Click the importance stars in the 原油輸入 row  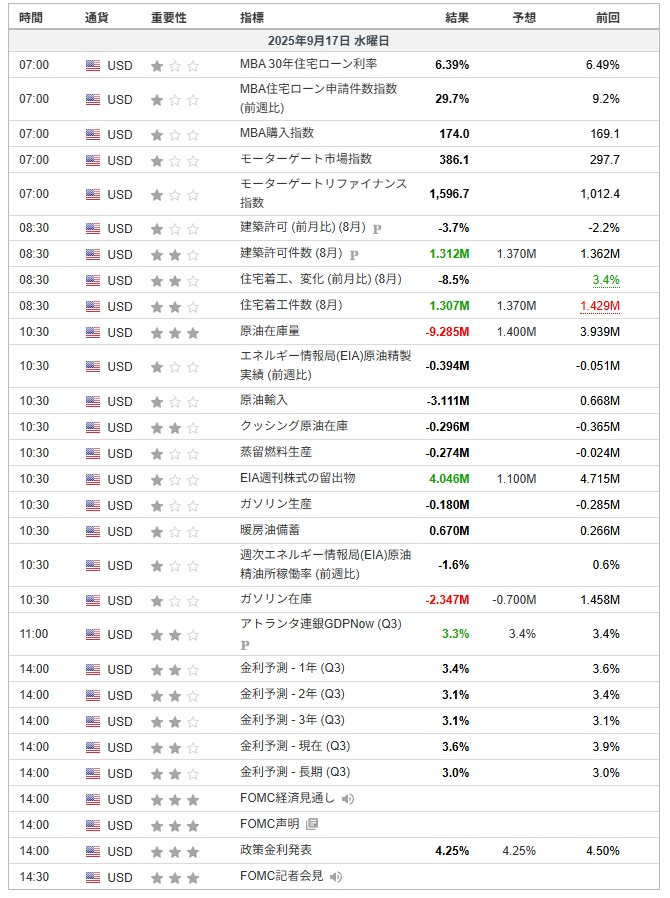(x=175, y=401)
